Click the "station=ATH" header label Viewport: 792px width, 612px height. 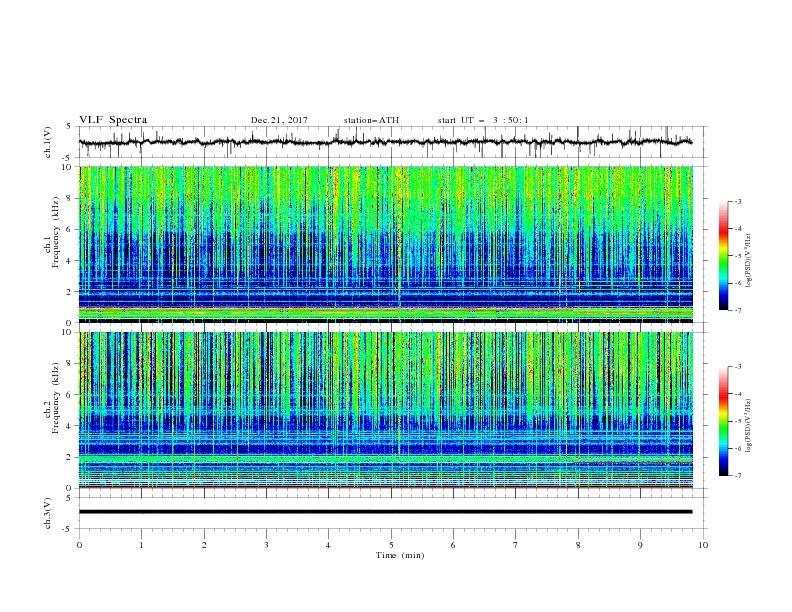pos(371,120)
